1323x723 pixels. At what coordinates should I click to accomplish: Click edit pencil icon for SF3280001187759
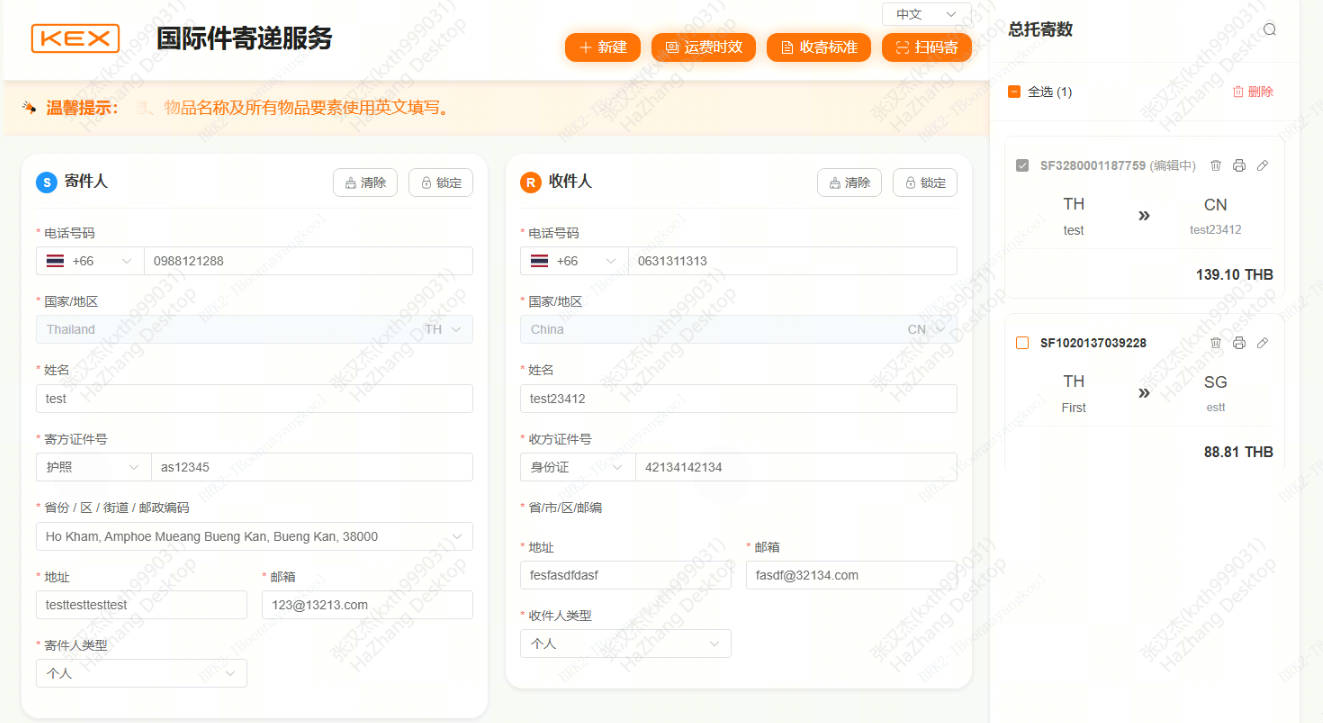click(x=1262, y=166)
